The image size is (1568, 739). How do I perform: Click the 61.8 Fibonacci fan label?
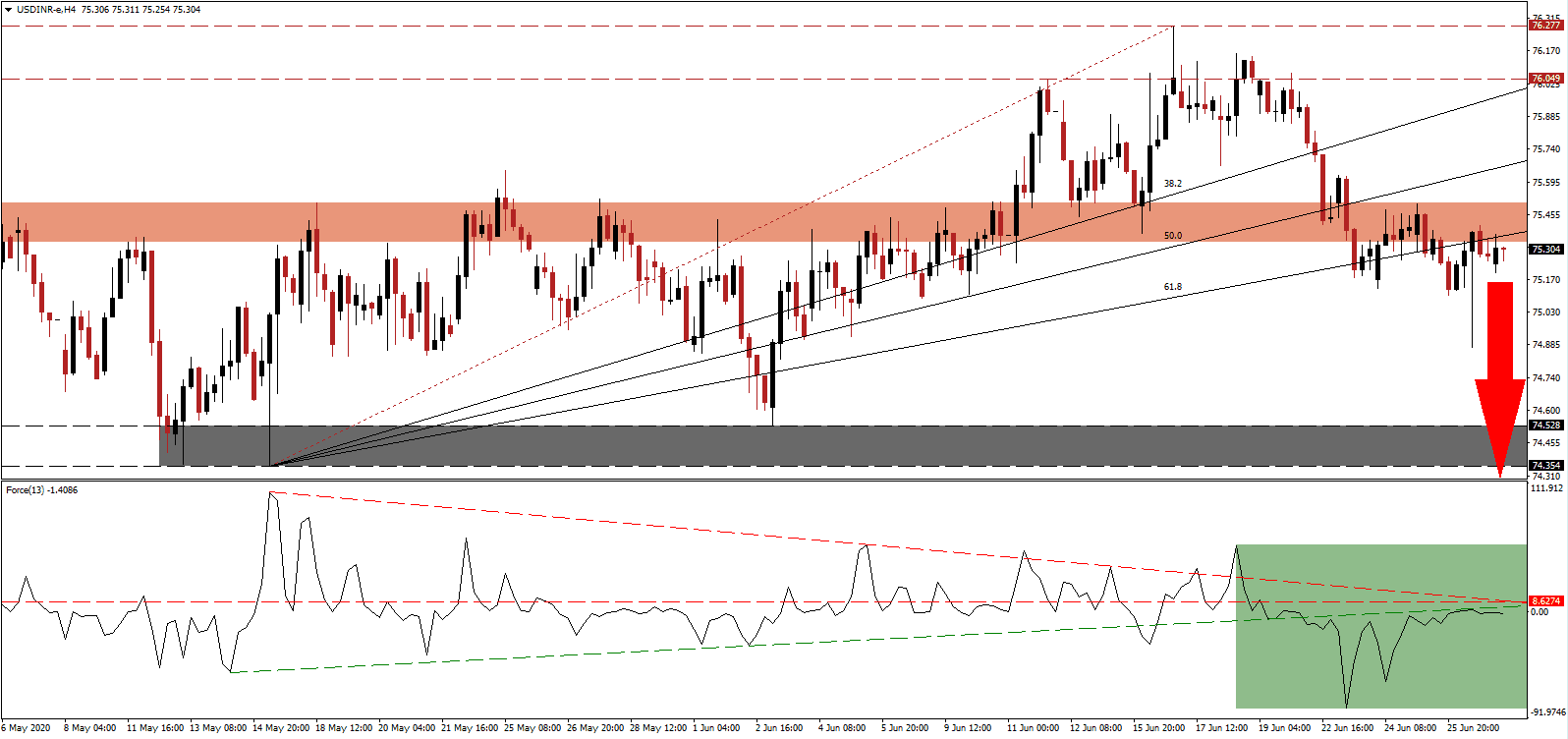pyautogui.click(x=1172, y=287)
